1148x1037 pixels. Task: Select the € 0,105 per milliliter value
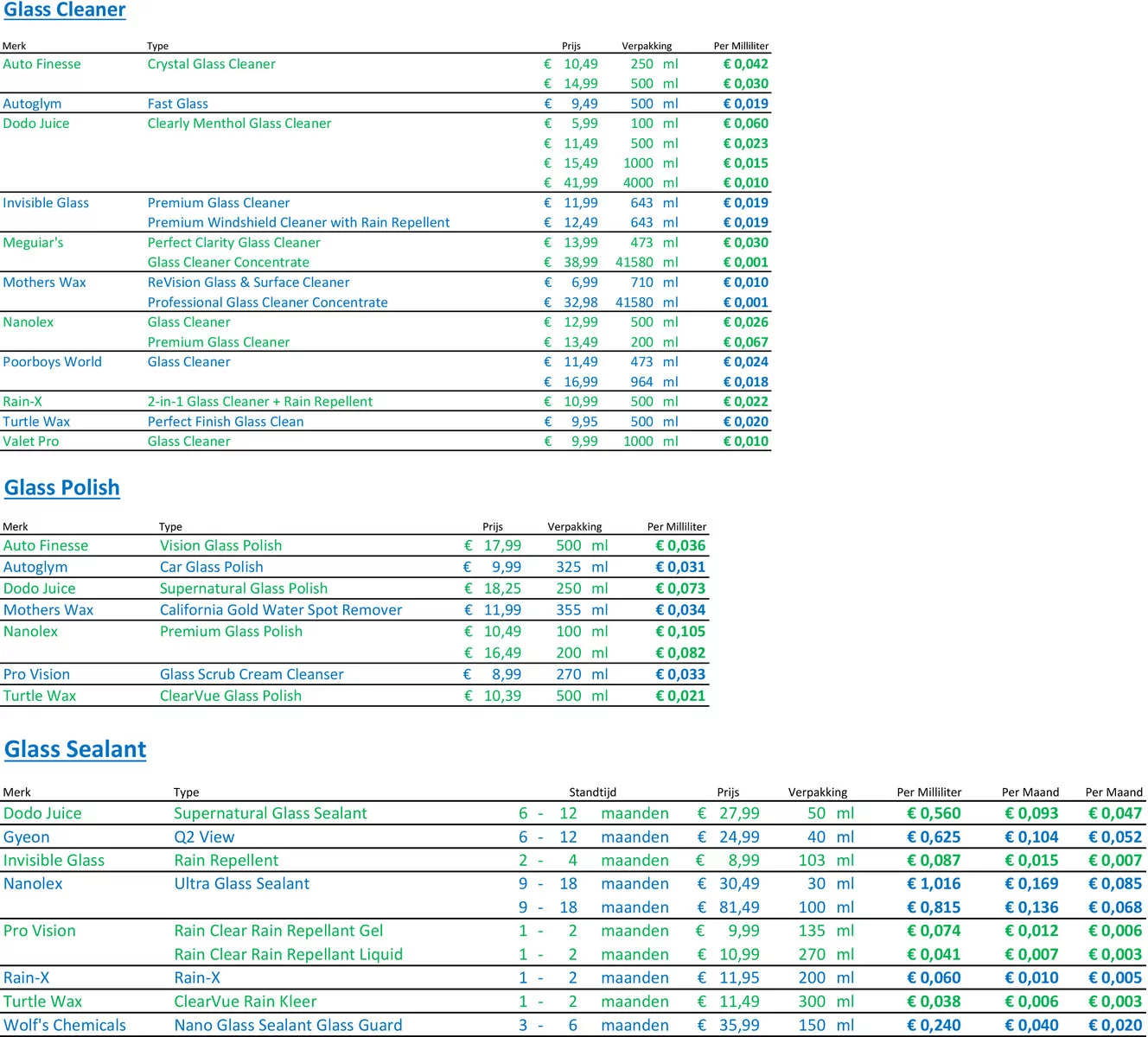(680, 632)
